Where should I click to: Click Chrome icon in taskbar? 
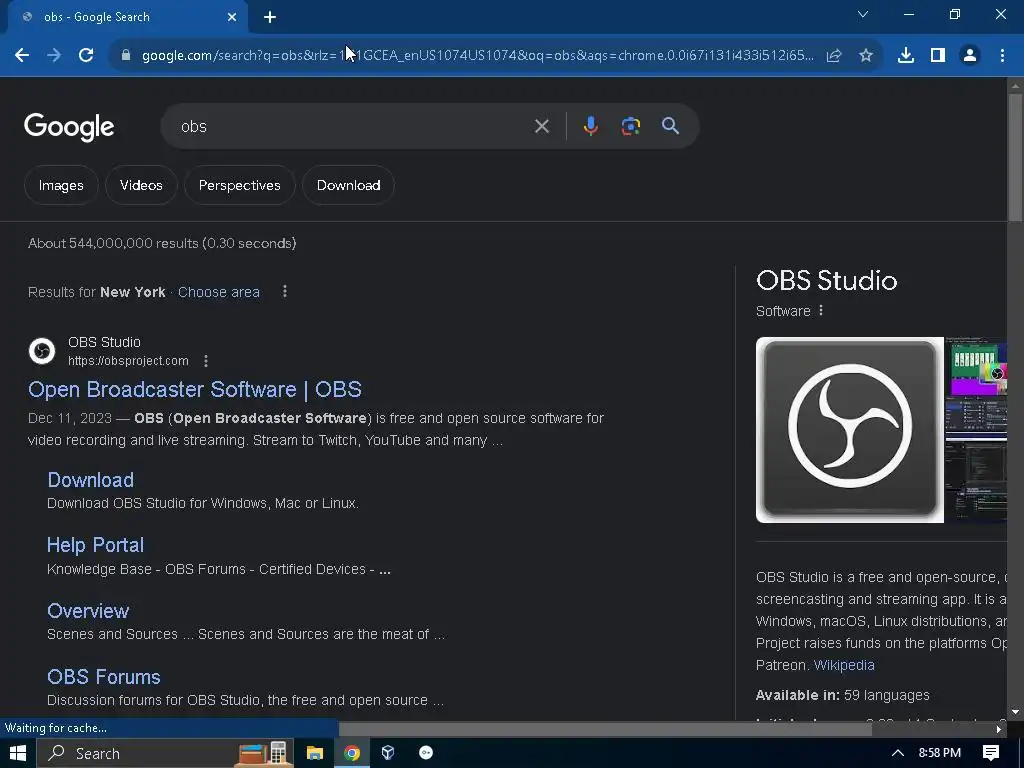tap(352, 753)
